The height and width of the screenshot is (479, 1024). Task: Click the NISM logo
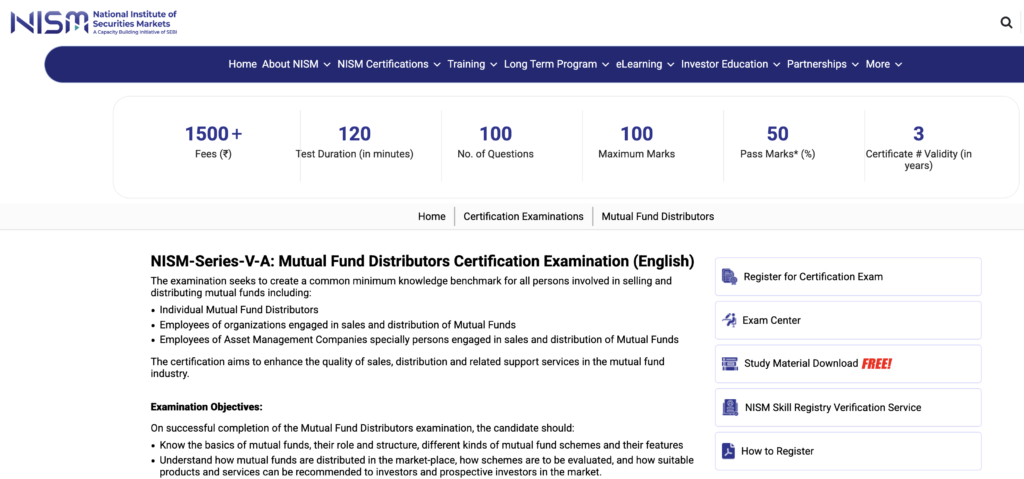click(x=94, y=21)
